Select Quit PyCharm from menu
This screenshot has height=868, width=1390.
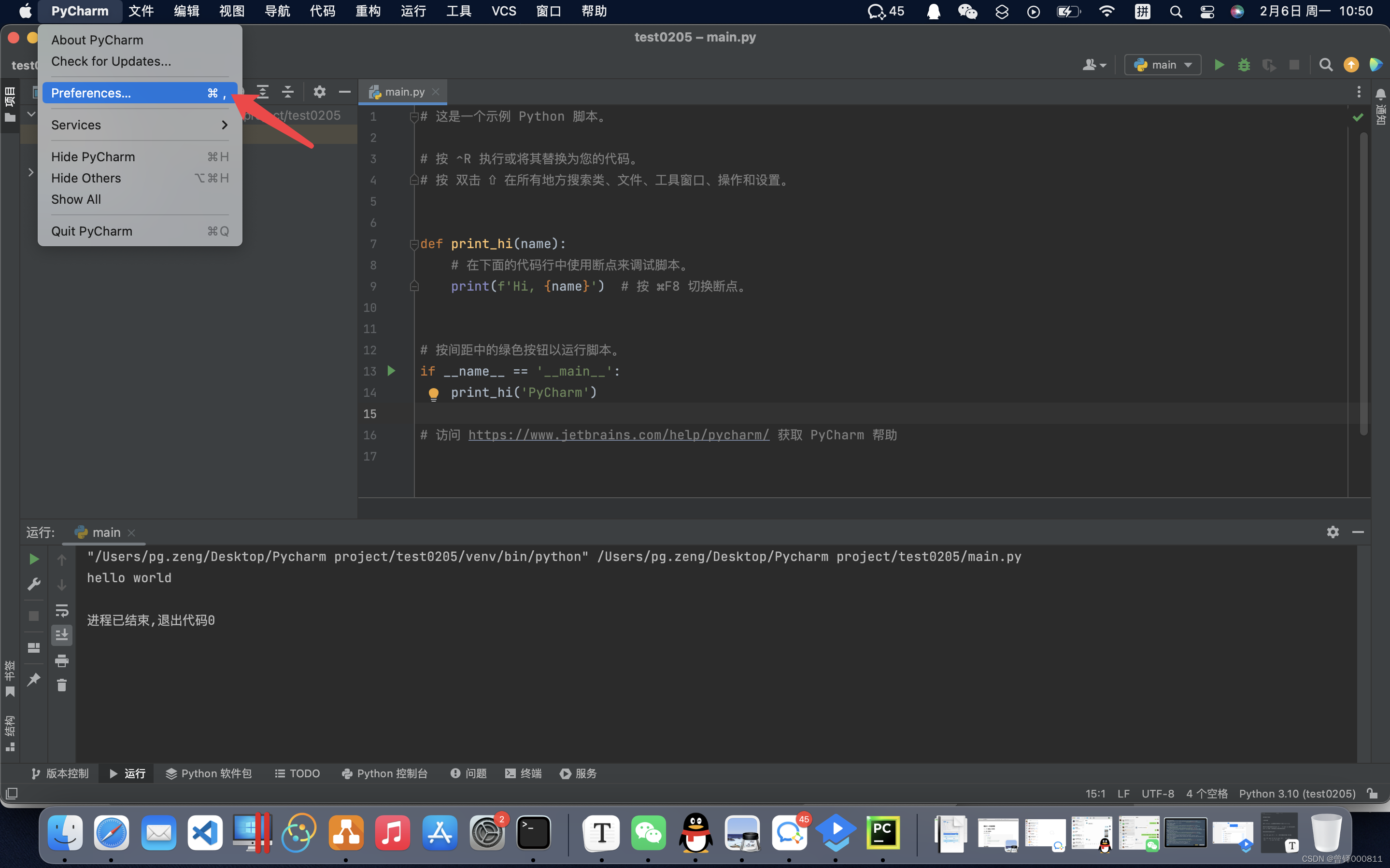coord(91,231)
